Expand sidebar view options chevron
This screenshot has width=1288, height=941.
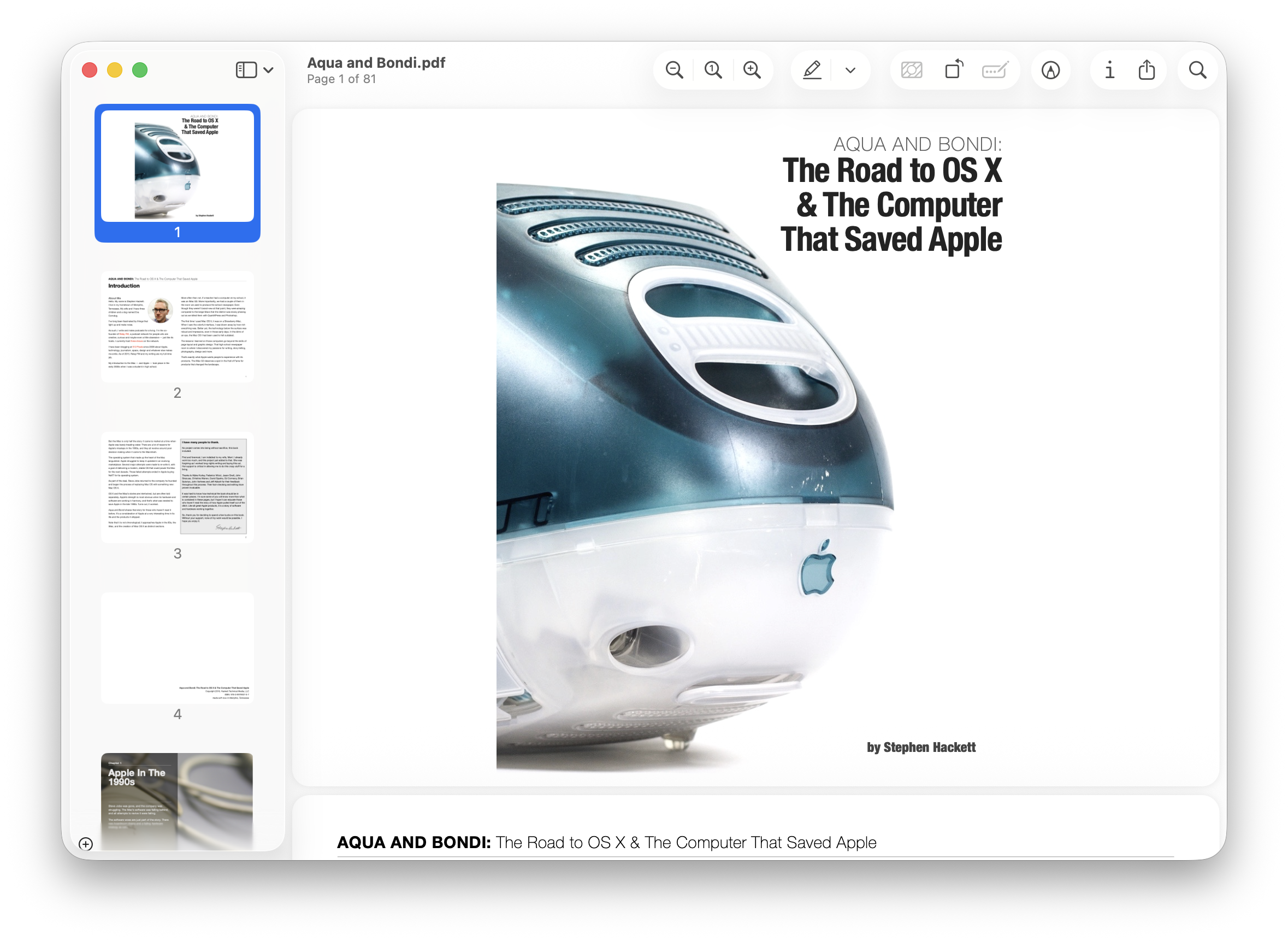[269, 70]
